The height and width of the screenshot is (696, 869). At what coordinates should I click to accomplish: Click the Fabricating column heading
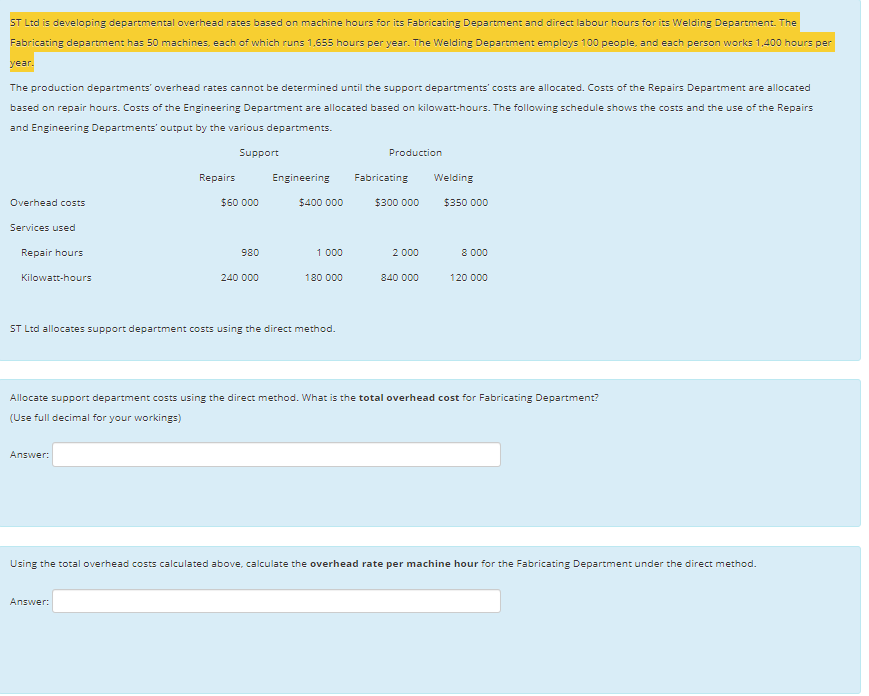click(381, 177)
